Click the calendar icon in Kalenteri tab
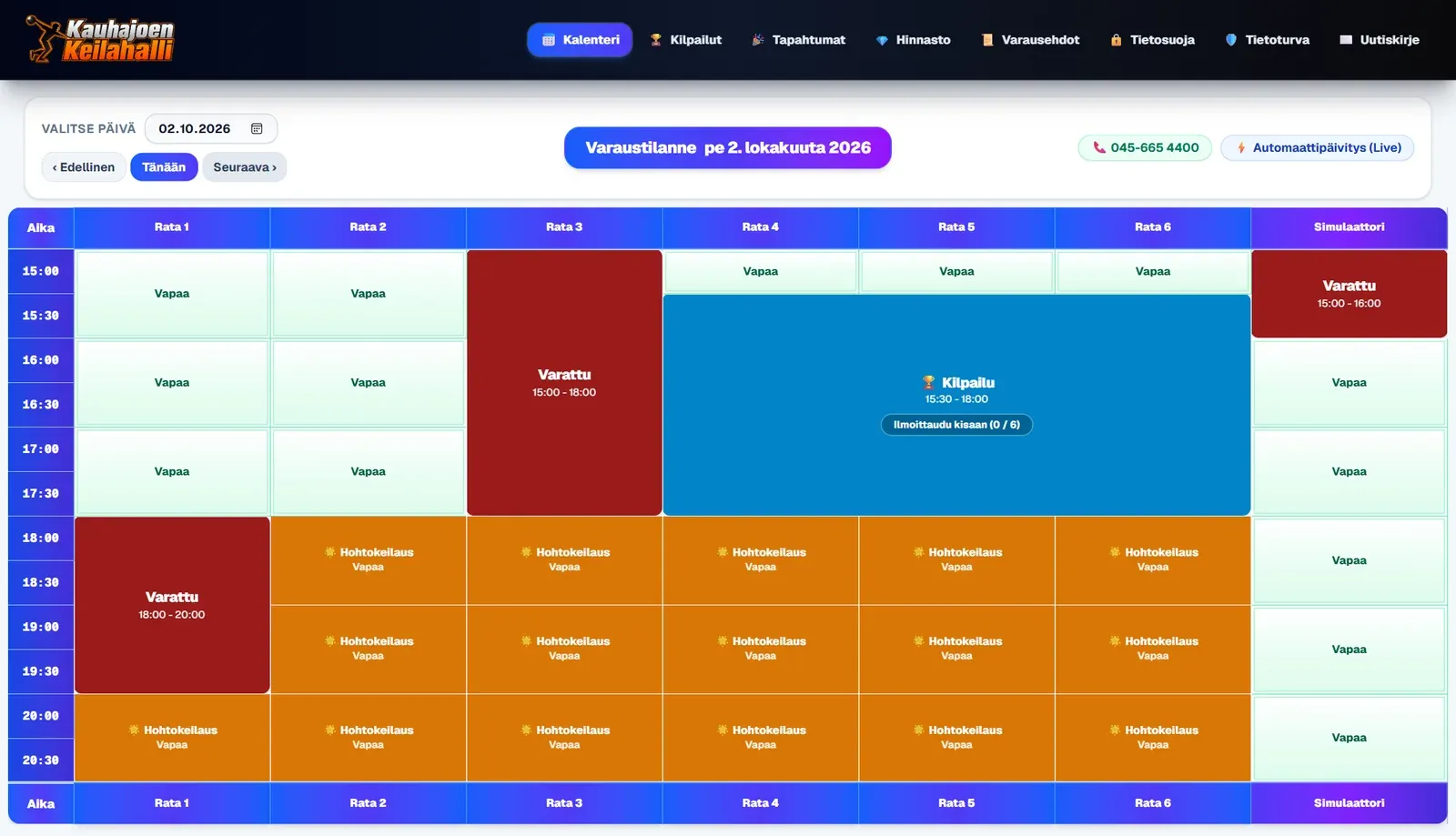The image size is (1456, 836). pyautogui.click(x=549, y=40)
